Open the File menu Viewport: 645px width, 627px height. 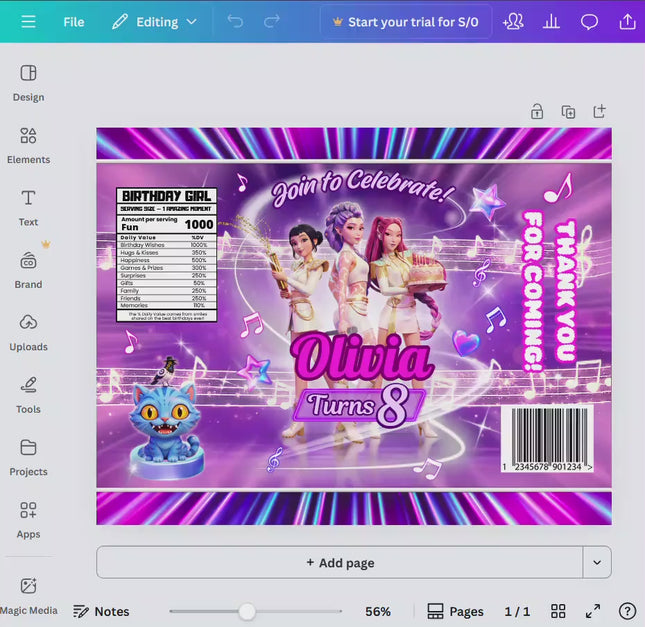click(x=74, y=22)
